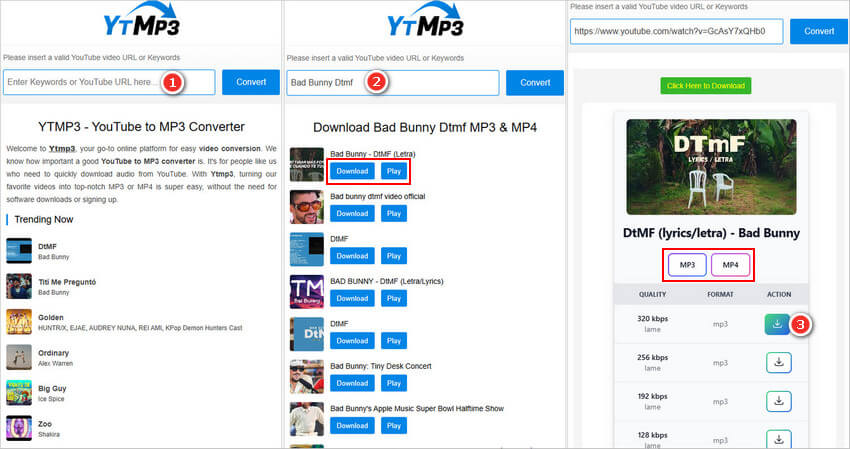850x449 pixels.
Task: Click the DtMF (lyrics/letra) - Bad Bunny title
Action: pos(711,233)
